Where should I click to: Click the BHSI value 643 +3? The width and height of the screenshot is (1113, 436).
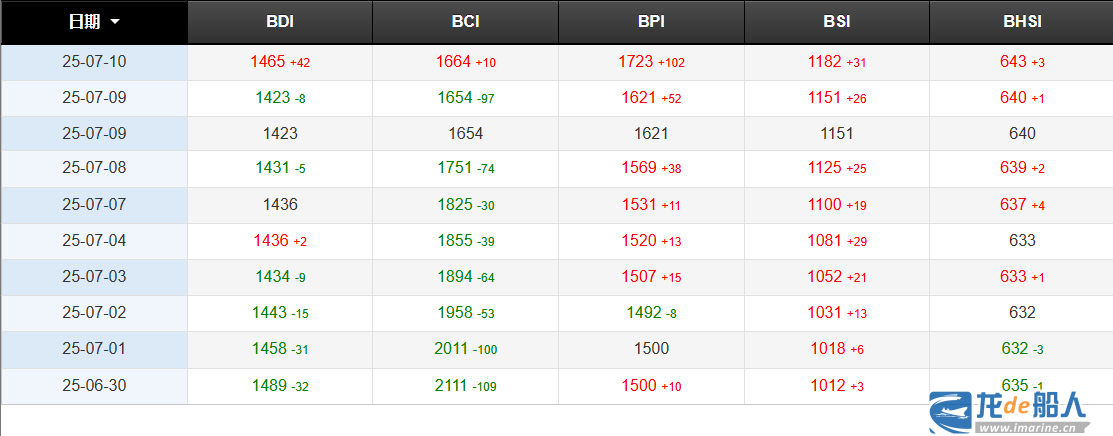pyautogui.click(x=1022, y=62)
